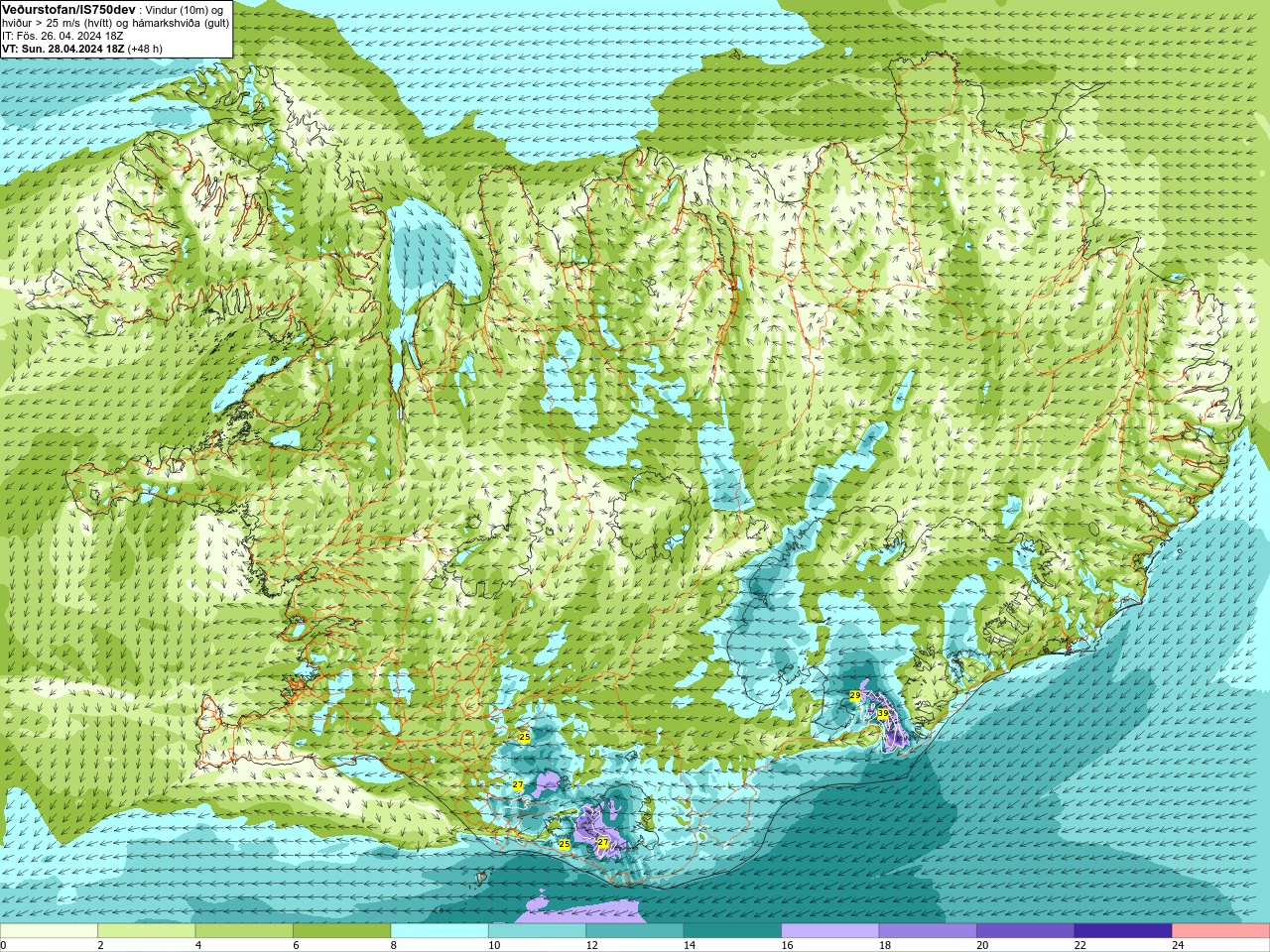The image size is (1270, 952).
Task: Click the 'IT: Fös. 26. 04. 2024 18Z' line
Action: (63, 36)
